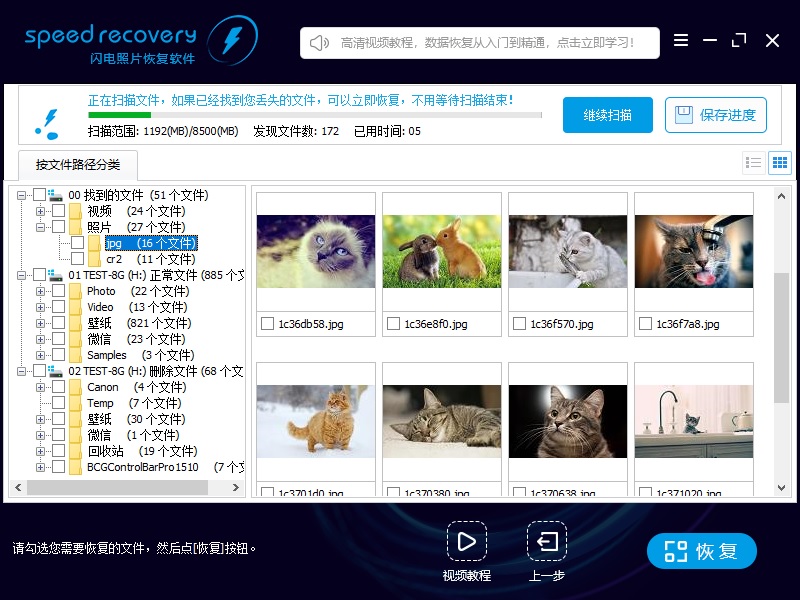Screen dimensions: 800x600
Task: Click the Samples folder icon
Action: pyautogui.click(x=76, y=355)
